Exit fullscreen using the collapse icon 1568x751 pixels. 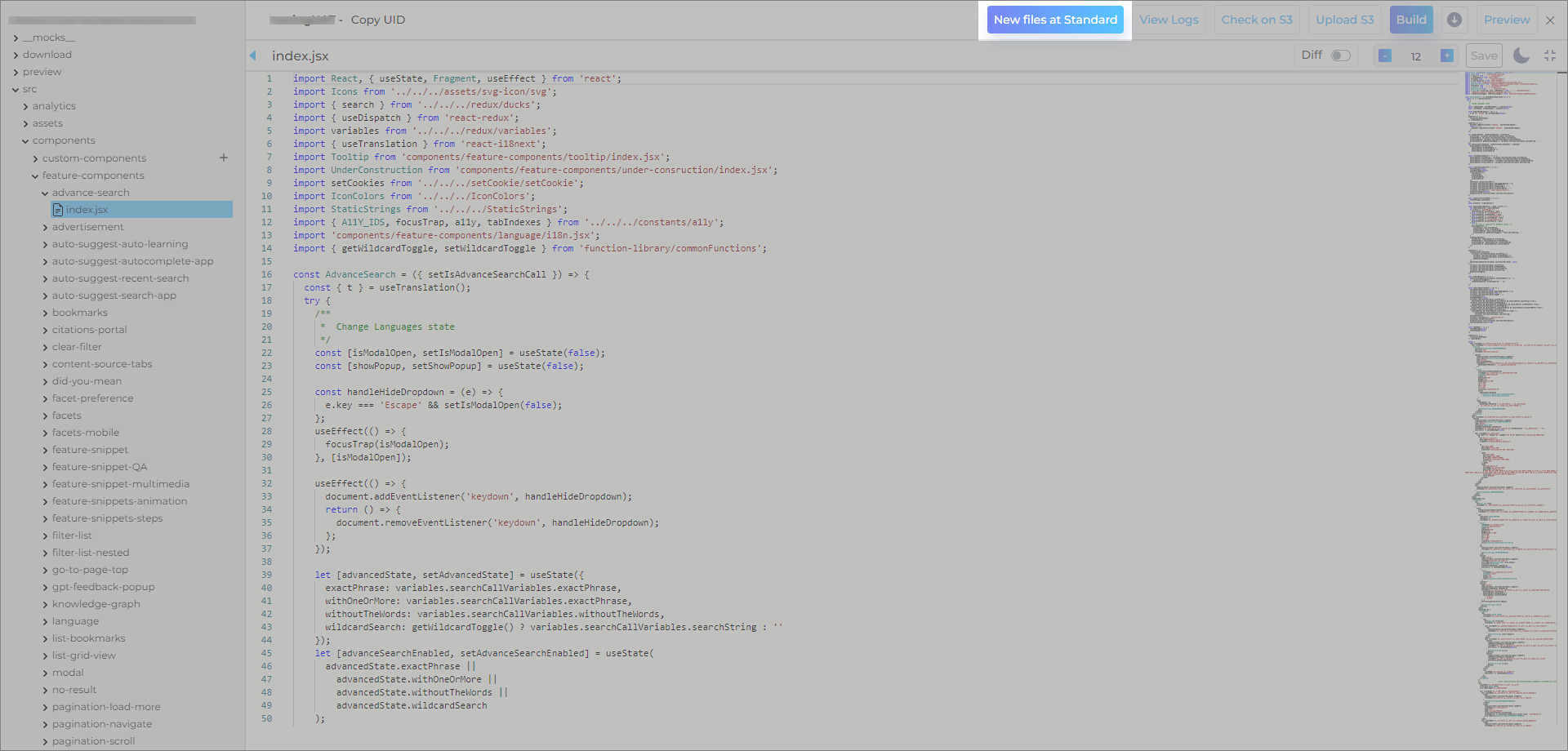1550,56
